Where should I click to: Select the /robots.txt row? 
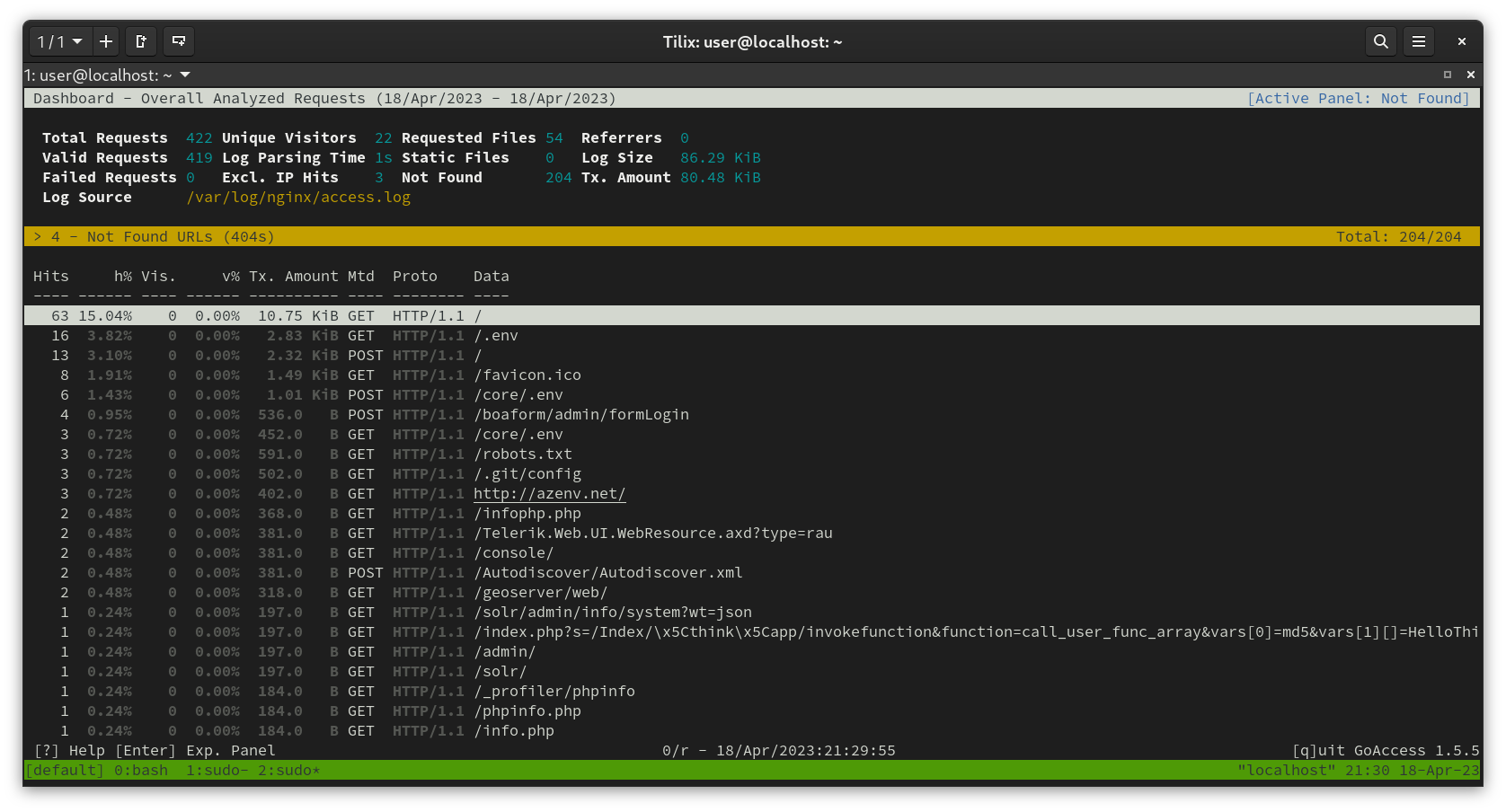click(x=752, y=455)
